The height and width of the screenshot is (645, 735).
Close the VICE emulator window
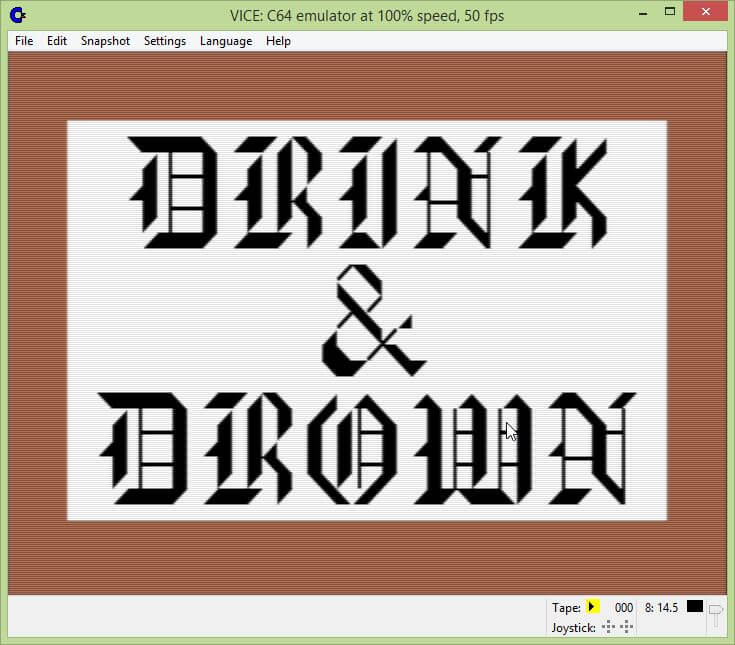(x=706, y=12)
